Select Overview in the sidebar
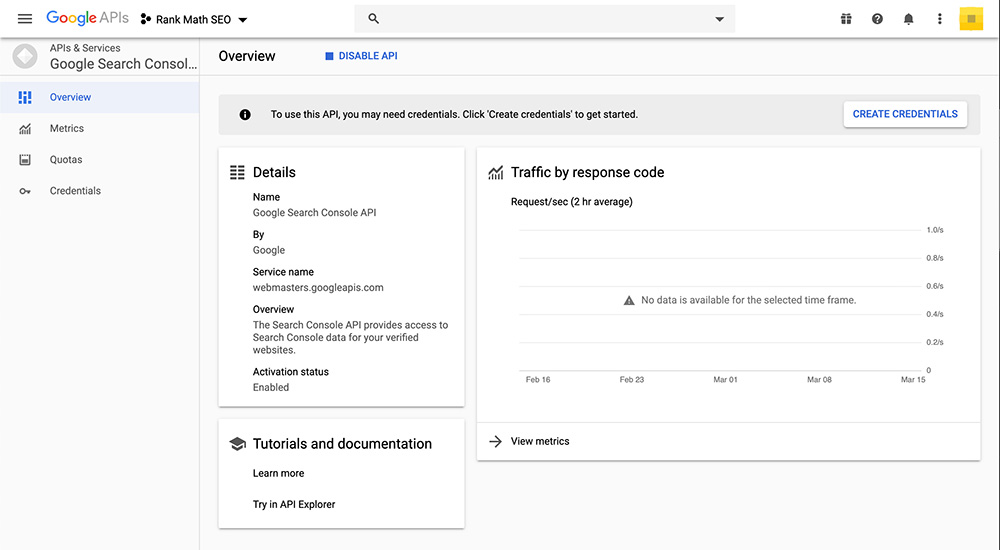1000x550 pixels. 70,97
